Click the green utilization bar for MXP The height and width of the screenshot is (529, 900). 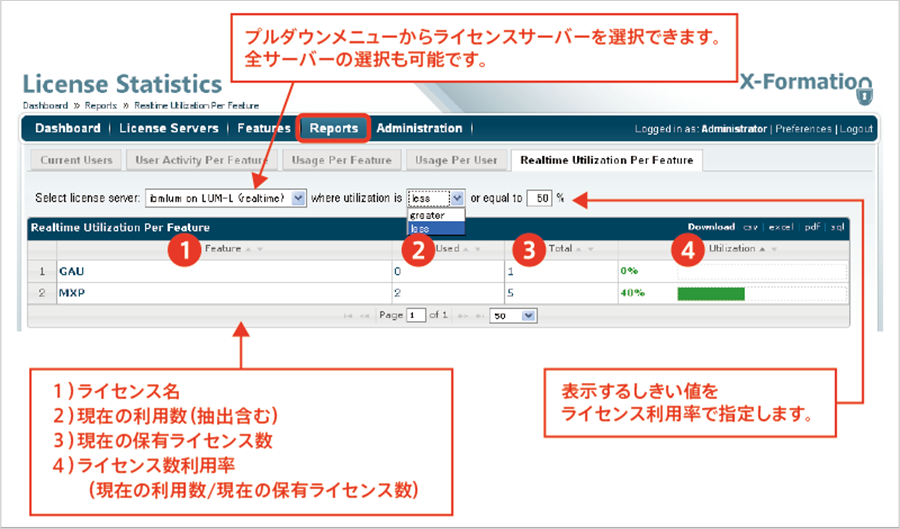(711, 294)
